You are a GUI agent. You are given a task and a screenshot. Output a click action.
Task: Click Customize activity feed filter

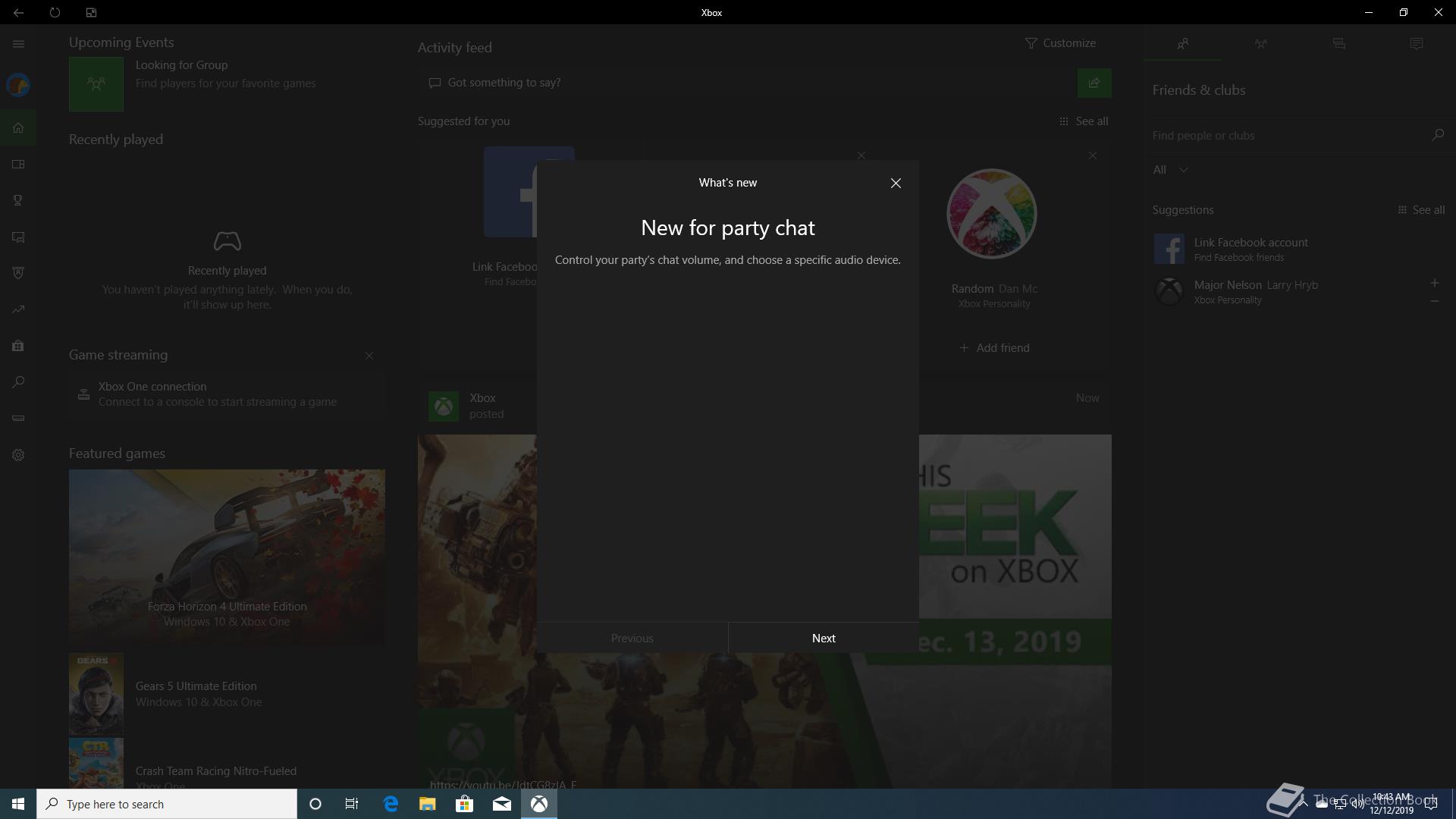1060,43
